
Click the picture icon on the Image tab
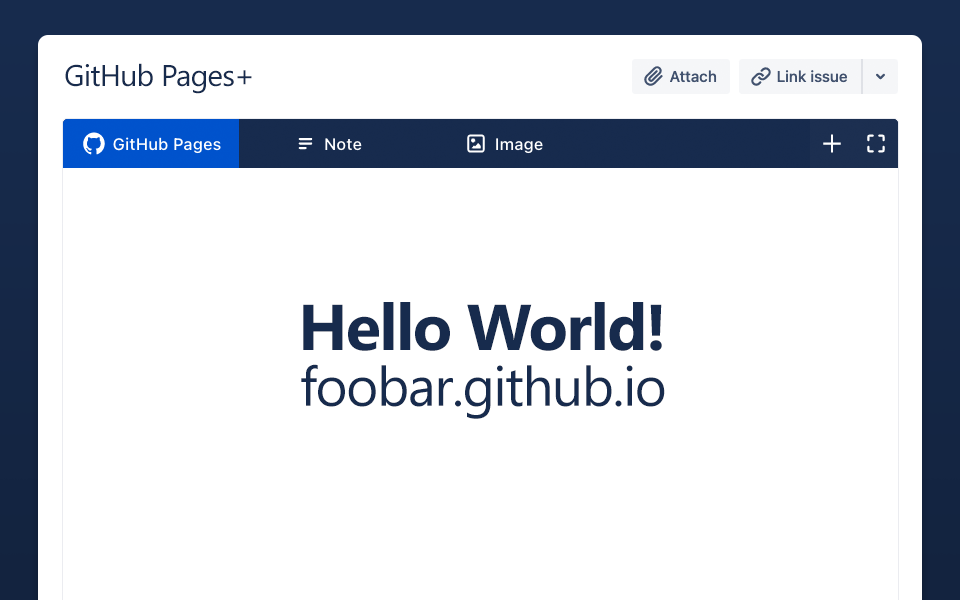point(475,143)
